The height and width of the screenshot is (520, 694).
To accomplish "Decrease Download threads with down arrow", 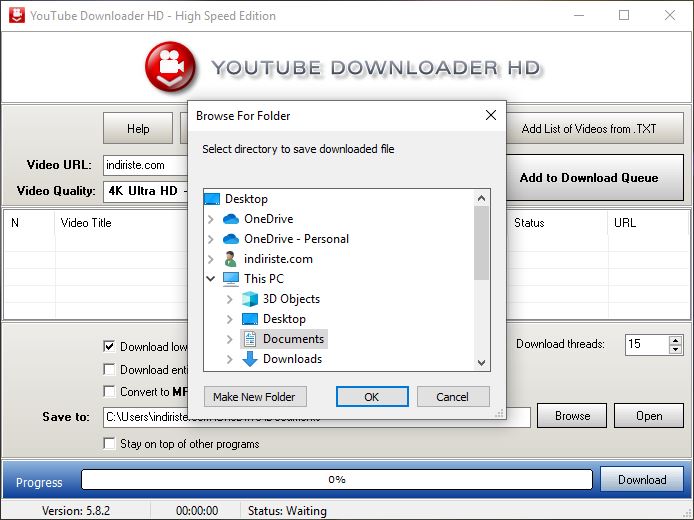I will point(675,349).
